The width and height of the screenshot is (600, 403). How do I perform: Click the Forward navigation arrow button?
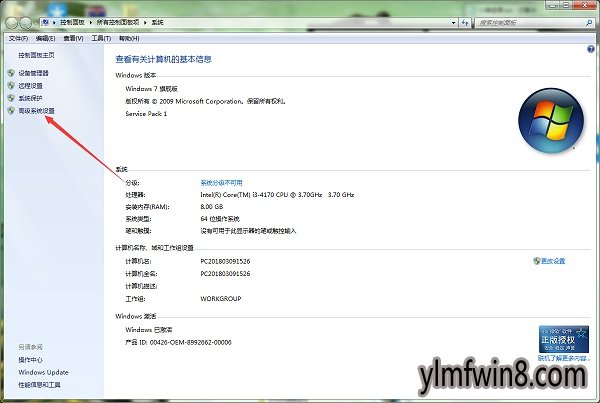click(x=25, y=23)
